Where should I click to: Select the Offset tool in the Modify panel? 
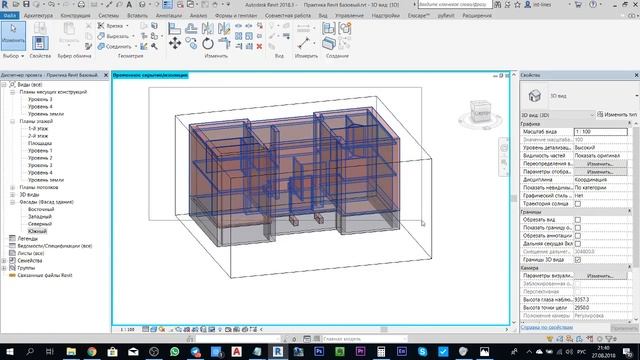click(x=191, y=29)
